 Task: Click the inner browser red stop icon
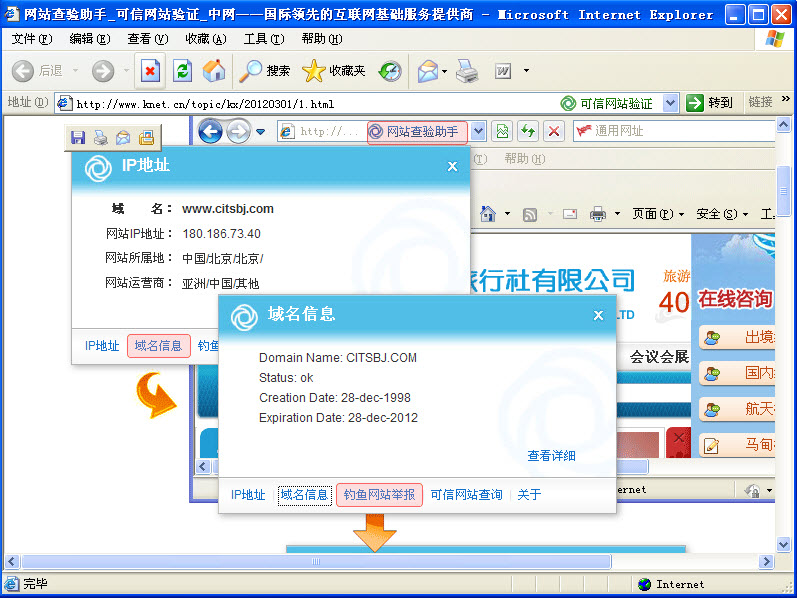pos(554,132)
